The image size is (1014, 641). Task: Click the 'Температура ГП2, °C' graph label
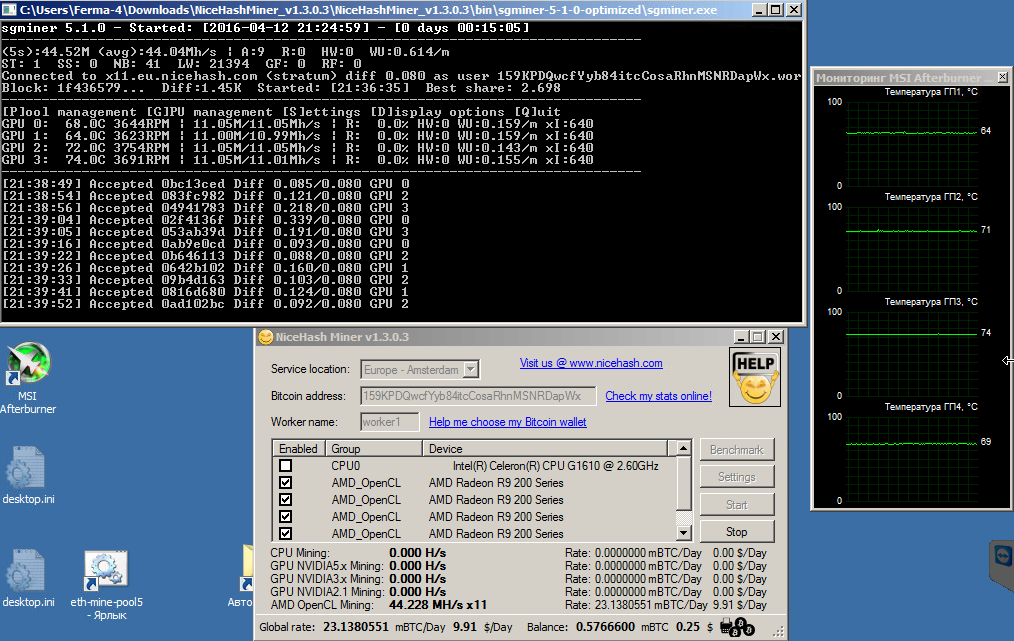pyautogui.click(x=931, y=197)
